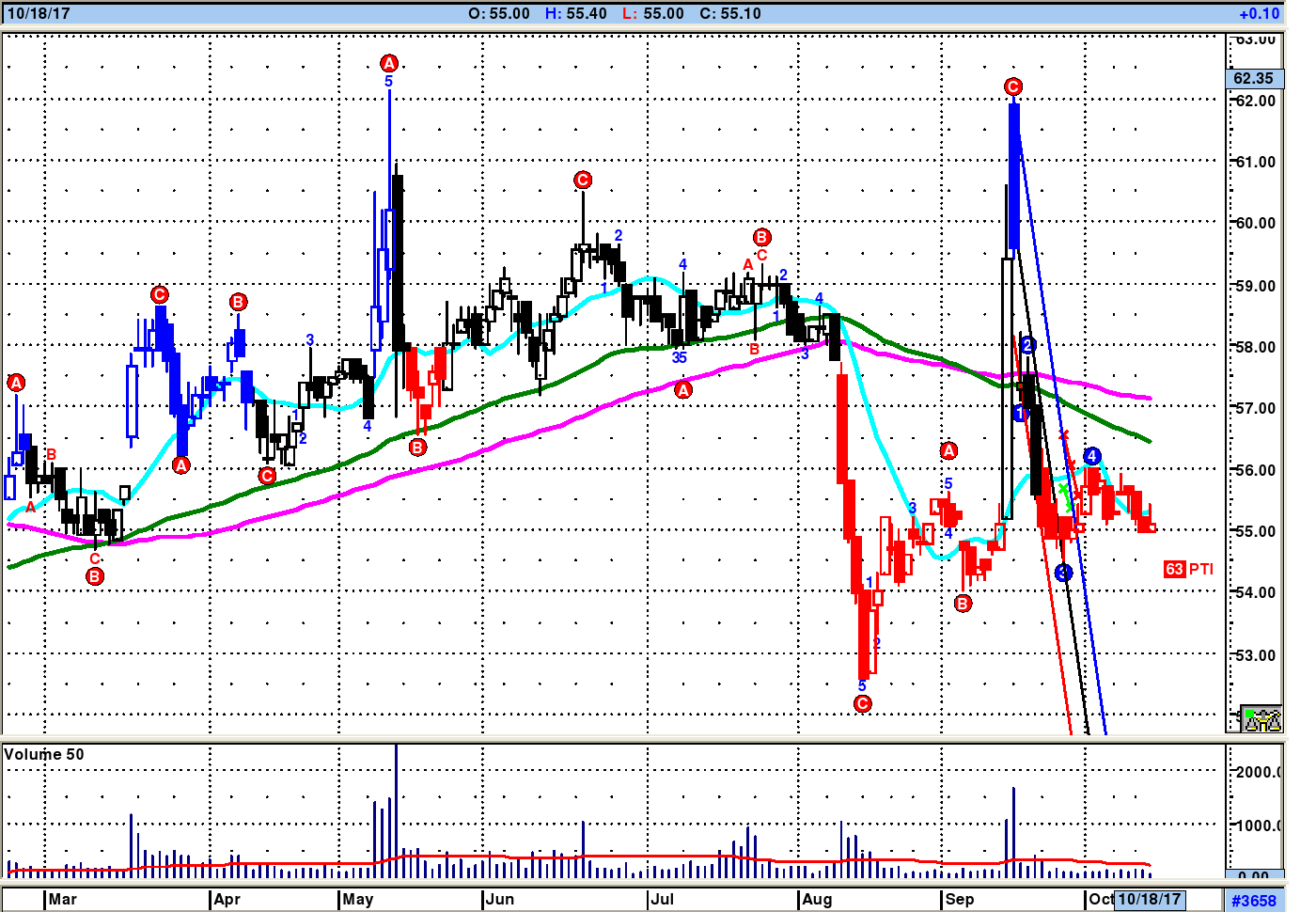The height and width of the screenshot is (912, 1316).
Task: Select blue wave 4 marker near October
Action: coord(1091,456)
